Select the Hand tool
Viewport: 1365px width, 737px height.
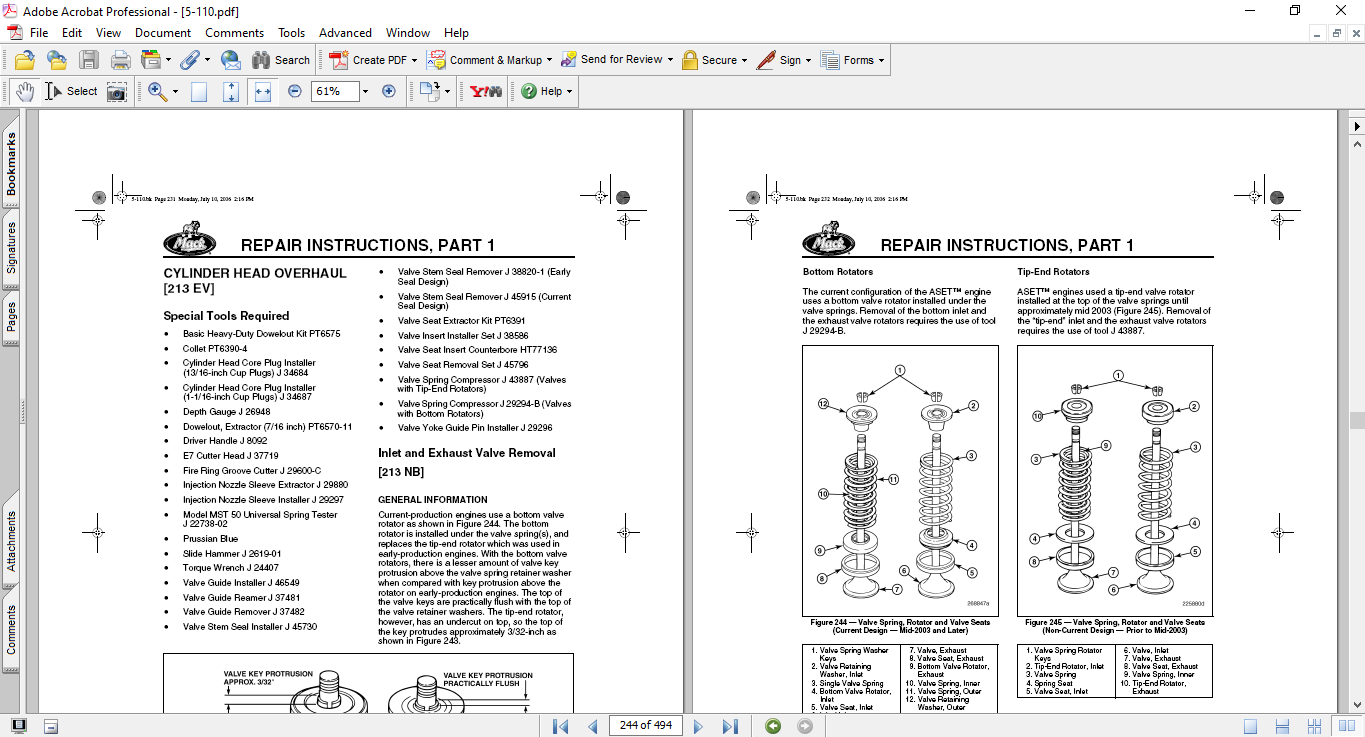coord(24,91)
